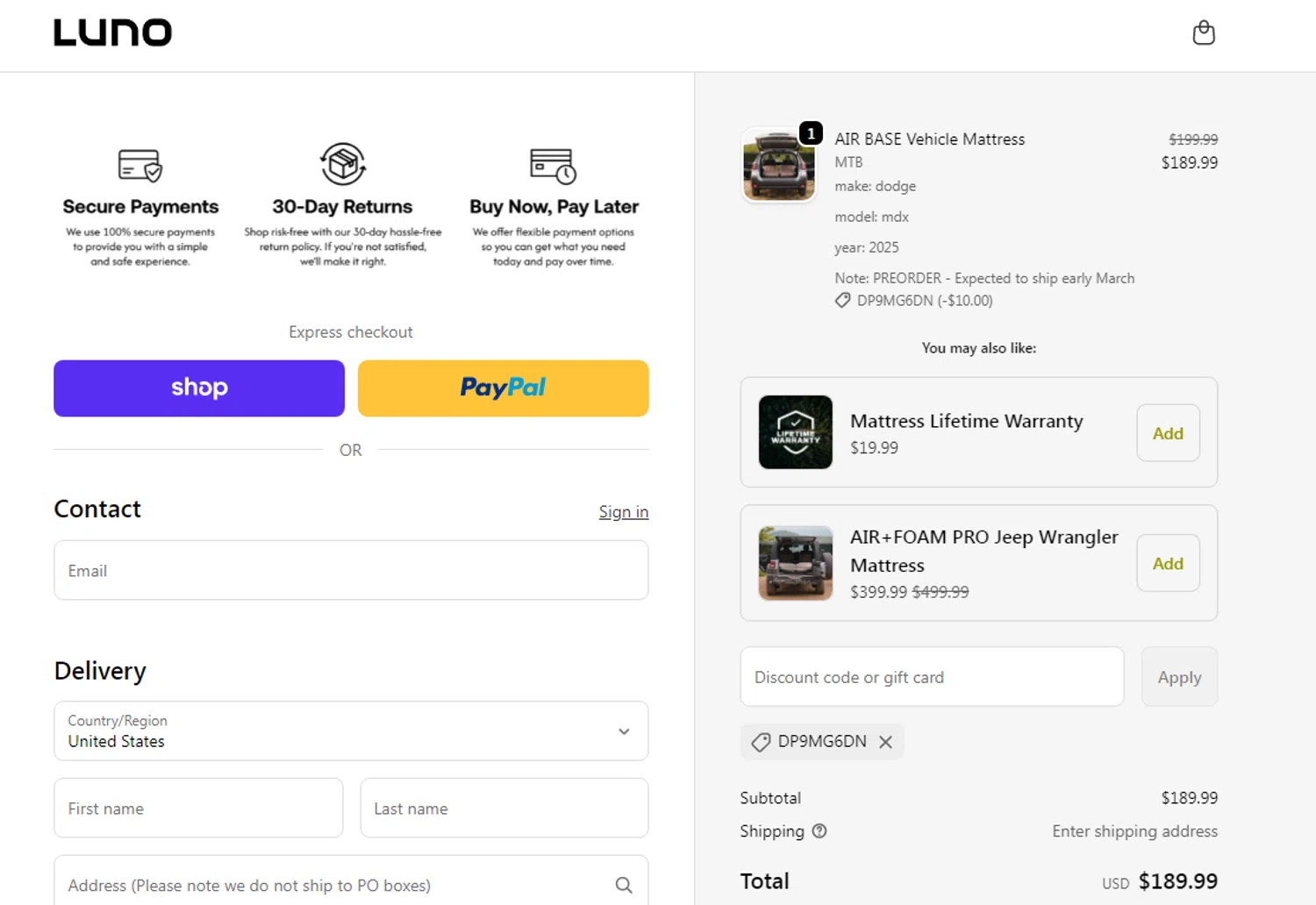Screen dimensions: 1316x905
Task: Click the $19.99 warranty price
Action: point(874,448)
